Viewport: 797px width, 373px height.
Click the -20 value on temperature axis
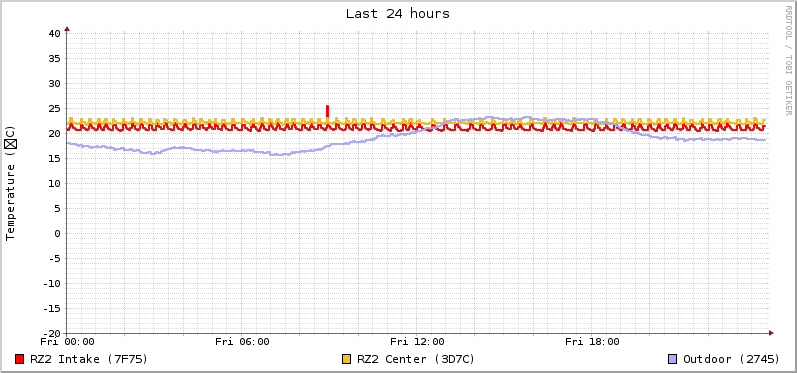pos(52,333)
